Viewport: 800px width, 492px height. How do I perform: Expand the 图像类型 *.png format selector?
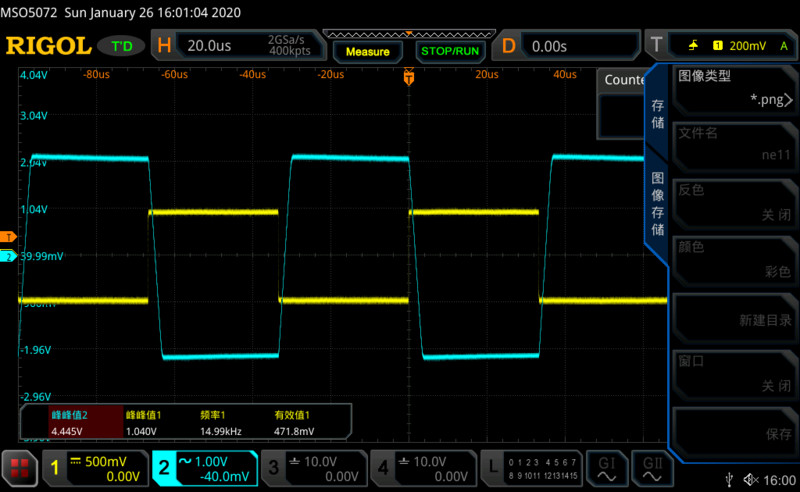[x=734, y=88]
